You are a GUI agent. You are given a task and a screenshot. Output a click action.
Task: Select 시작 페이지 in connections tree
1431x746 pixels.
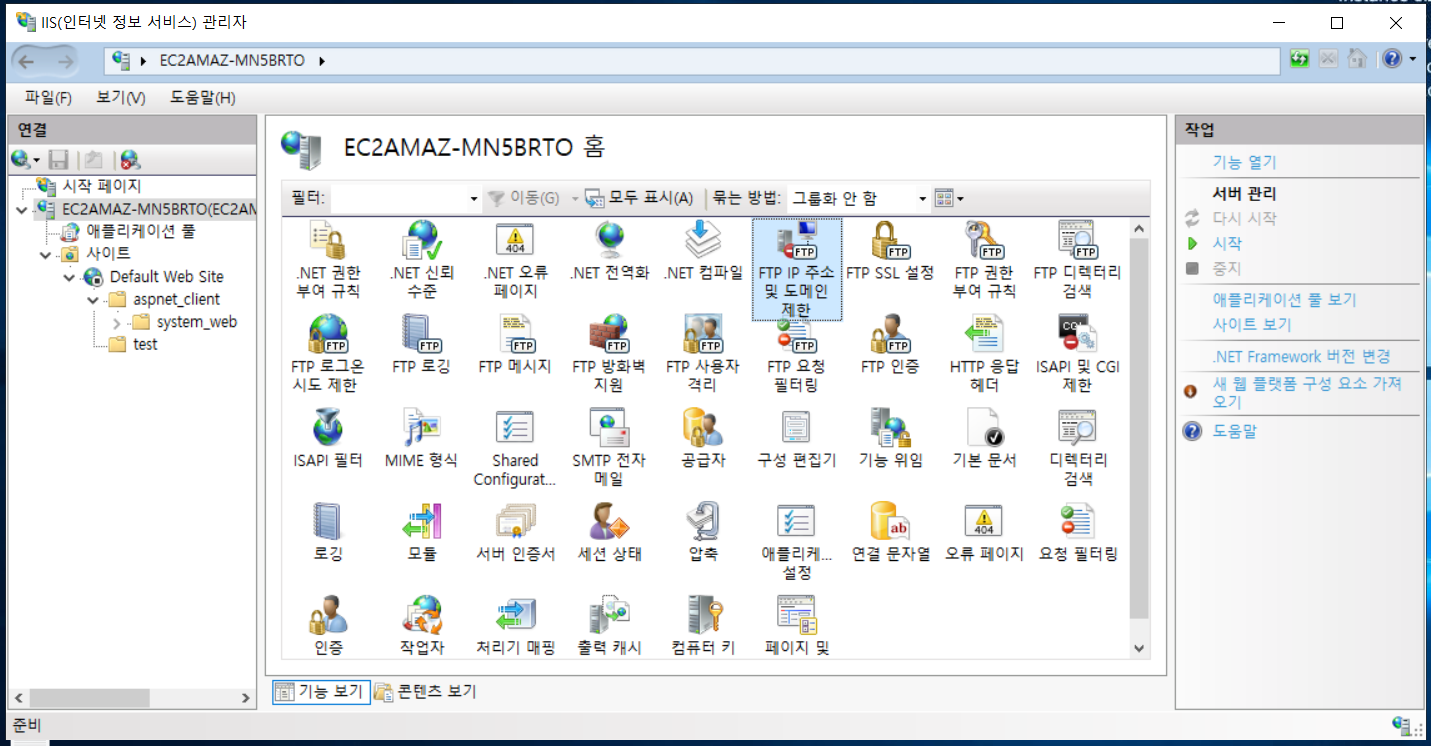click(x=102, y=186)
